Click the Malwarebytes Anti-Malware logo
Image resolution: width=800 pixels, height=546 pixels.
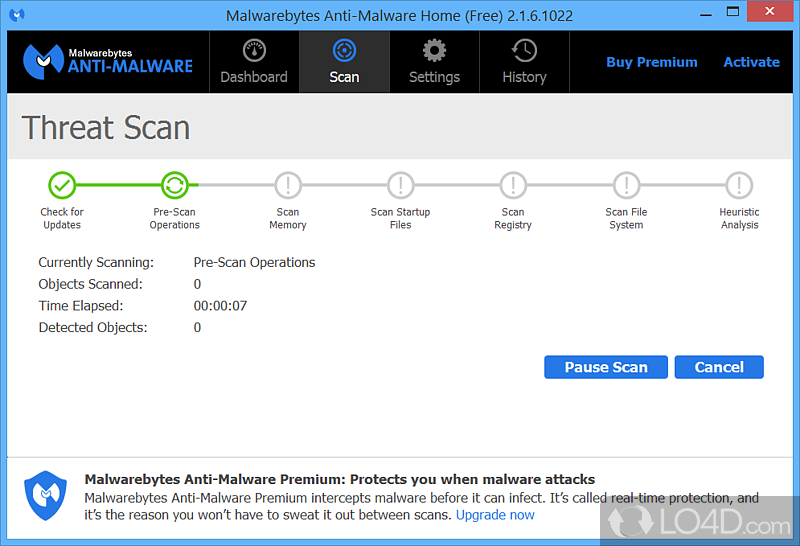tap(107, 61)
